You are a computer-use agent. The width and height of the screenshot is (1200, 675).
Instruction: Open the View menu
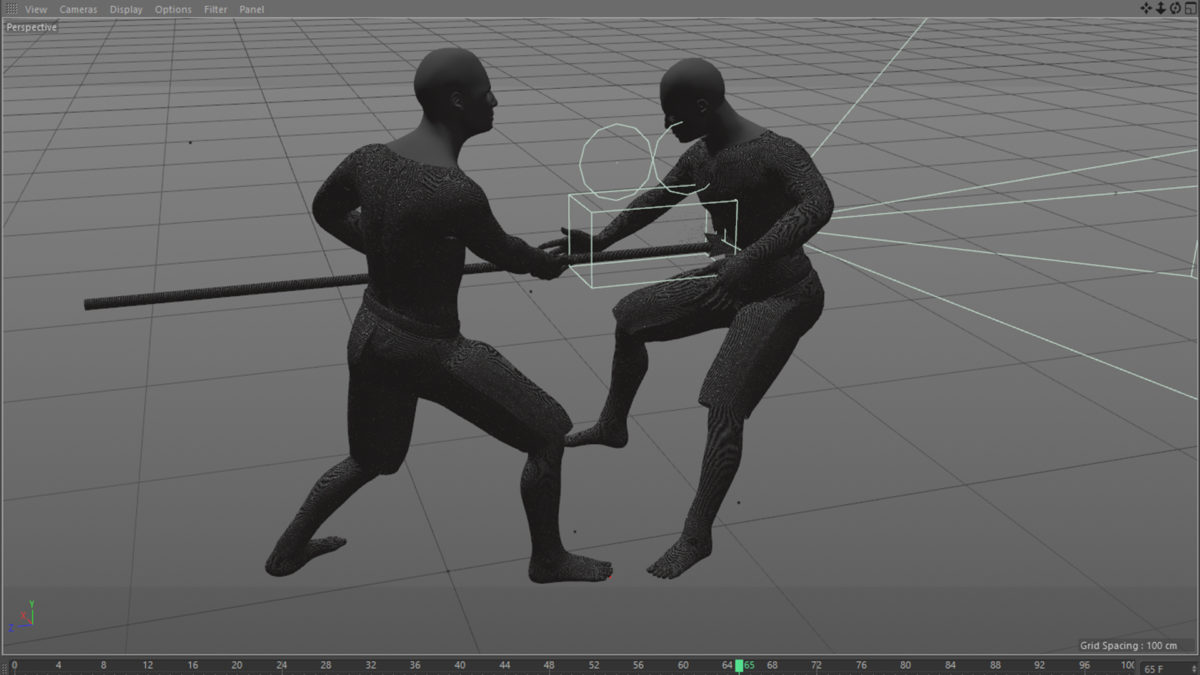coord(36,9)
